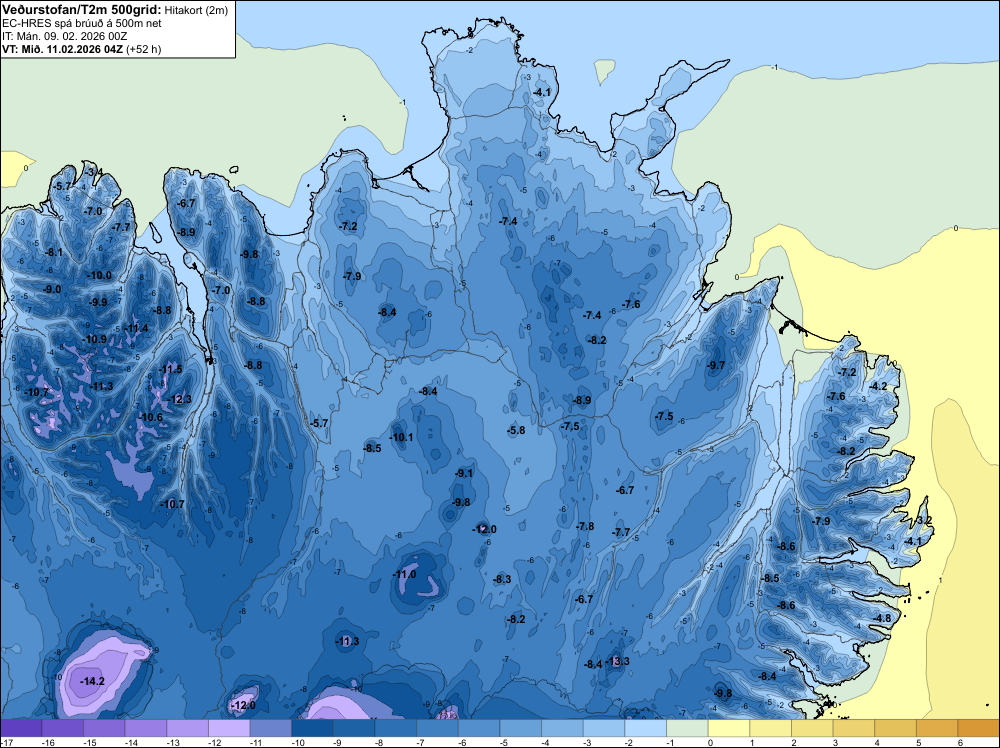Select the dark blue legend swatch between -10 and -9

point(312,728)
